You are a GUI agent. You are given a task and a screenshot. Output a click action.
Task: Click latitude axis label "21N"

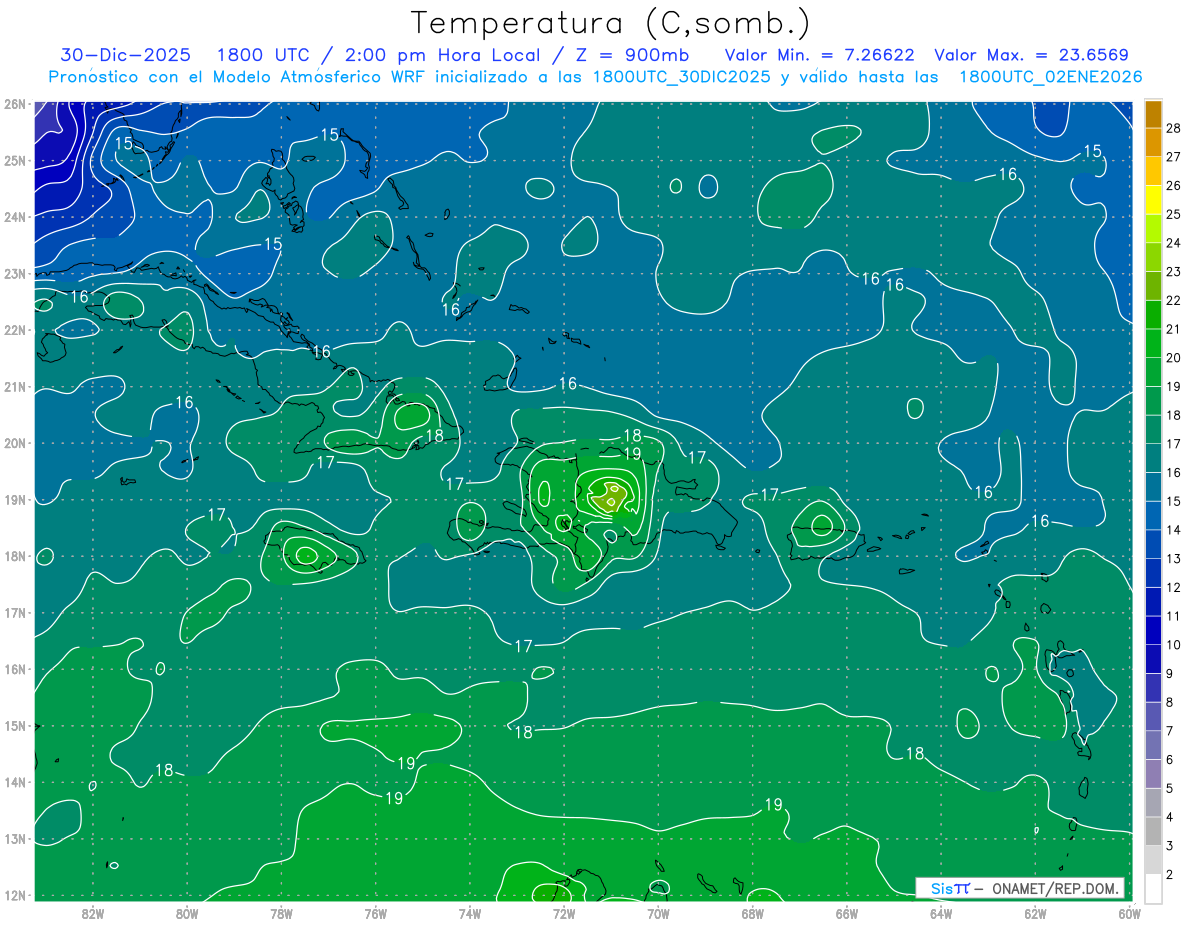pos(14,386)
